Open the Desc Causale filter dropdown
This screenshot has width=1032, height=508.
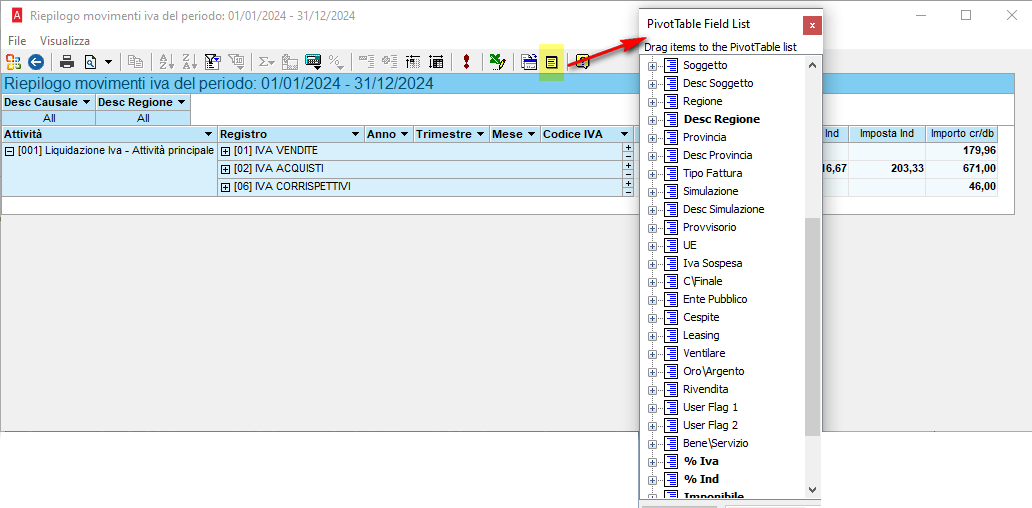click(x=86, y=102)
